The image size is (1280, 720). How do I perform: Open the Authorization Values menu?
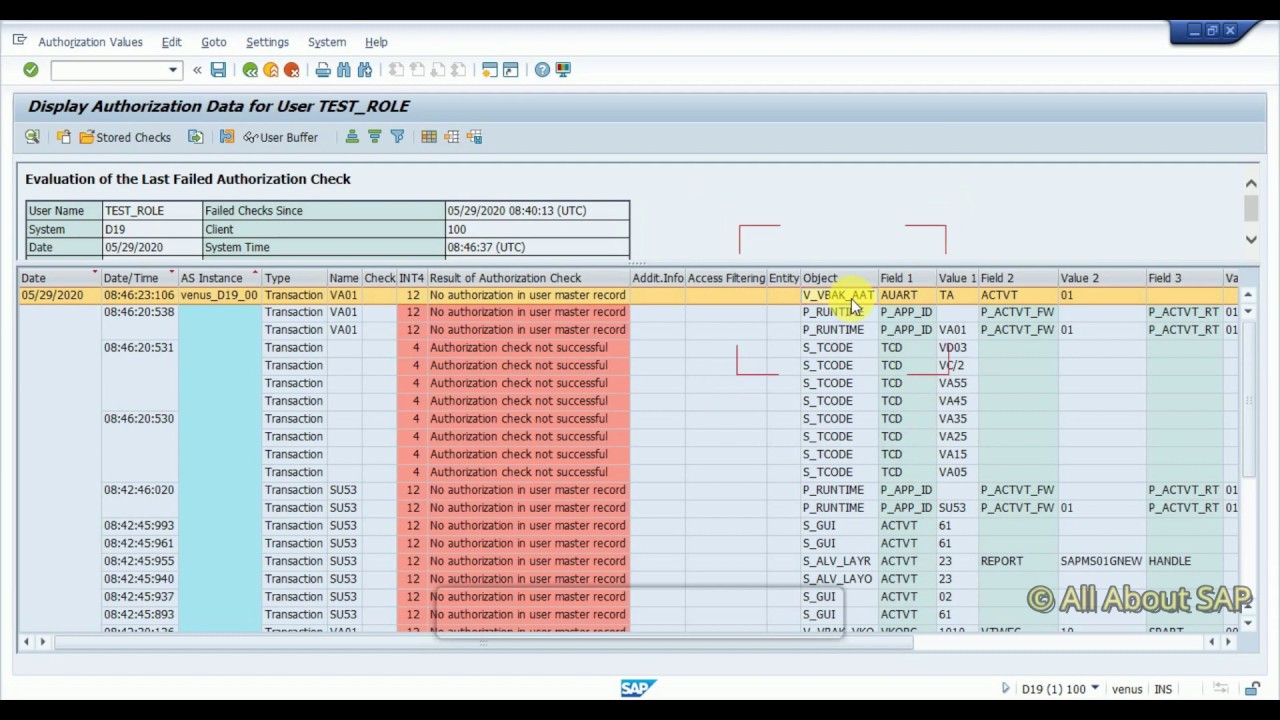pyautogui.click(x=90, y=42)
